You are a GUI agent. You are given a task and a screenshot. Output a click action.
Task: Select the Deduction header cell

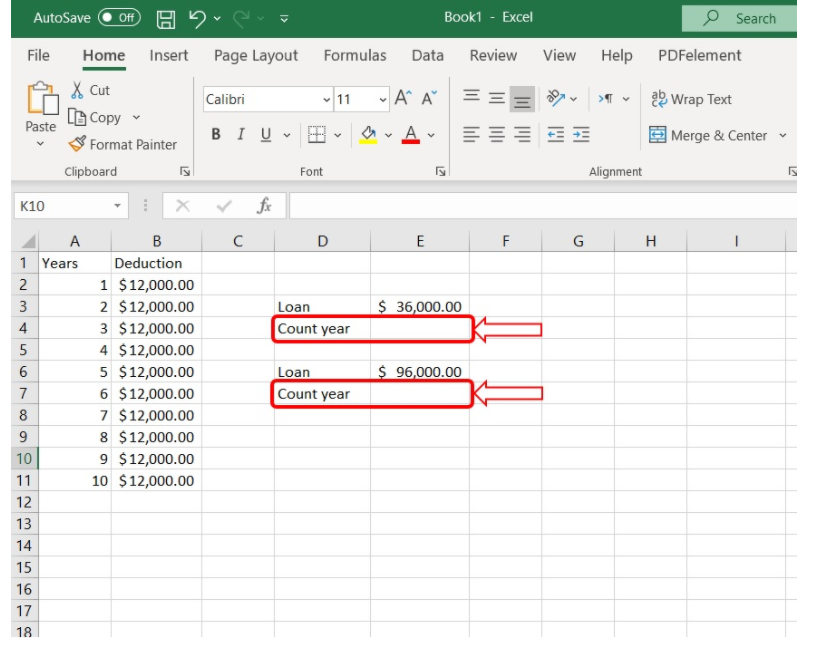(156, 263)
